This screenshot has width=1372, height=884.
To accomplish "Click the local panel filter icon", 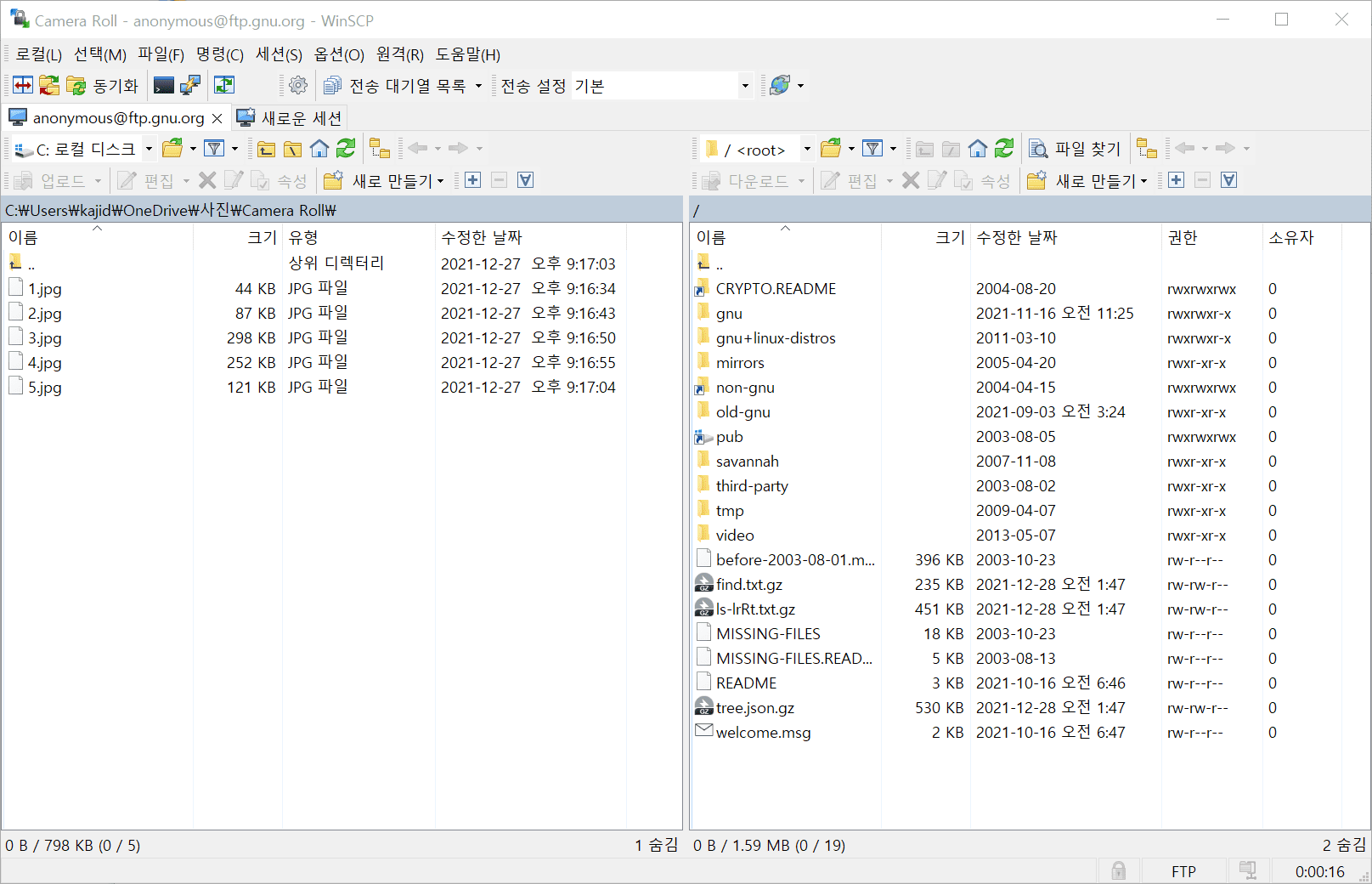I will 215,149.
